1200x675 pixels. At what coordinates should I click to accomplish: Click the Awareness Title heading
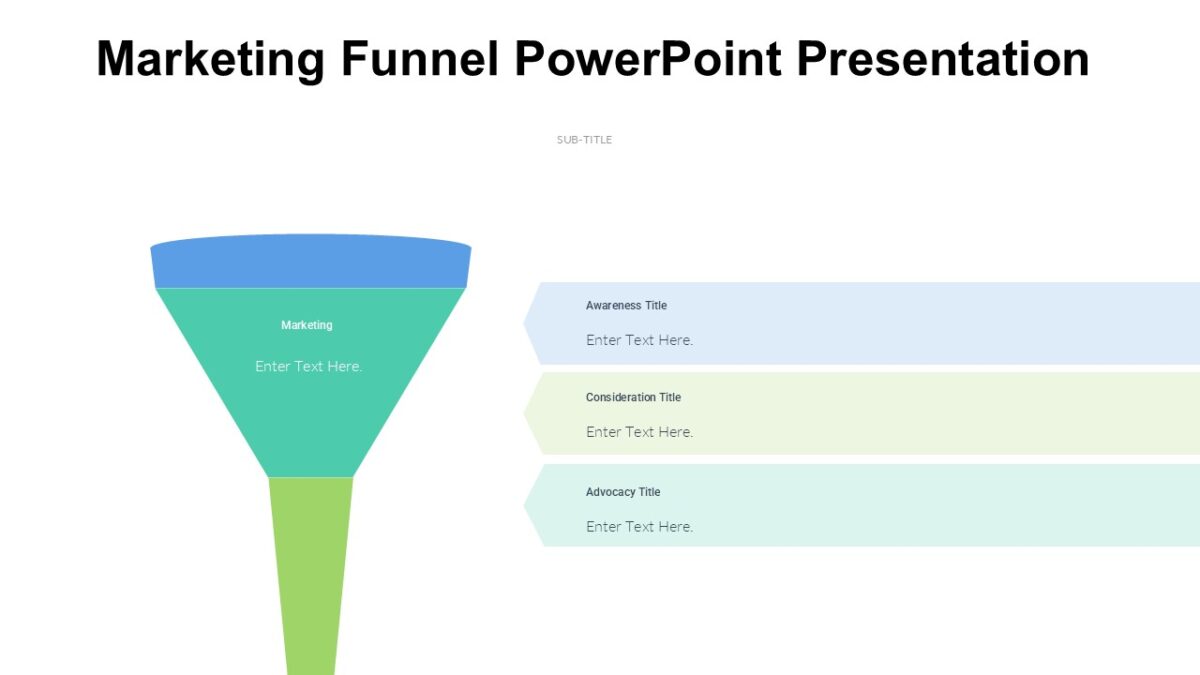[x=627, y=305]
